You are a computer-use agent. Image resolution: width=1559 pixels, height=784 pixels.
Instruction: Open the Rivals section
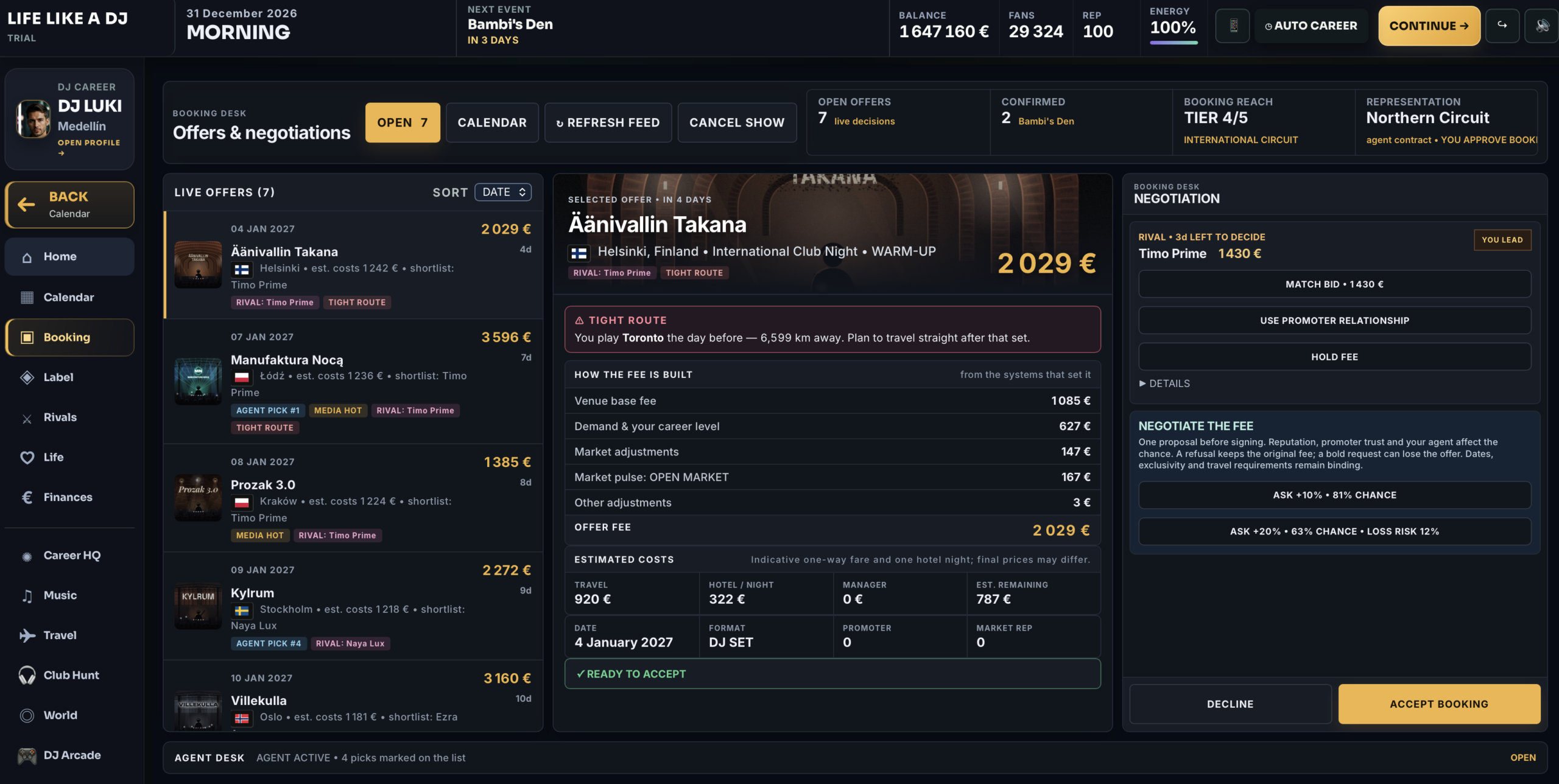pyautogui.click(x=69, y=418)
